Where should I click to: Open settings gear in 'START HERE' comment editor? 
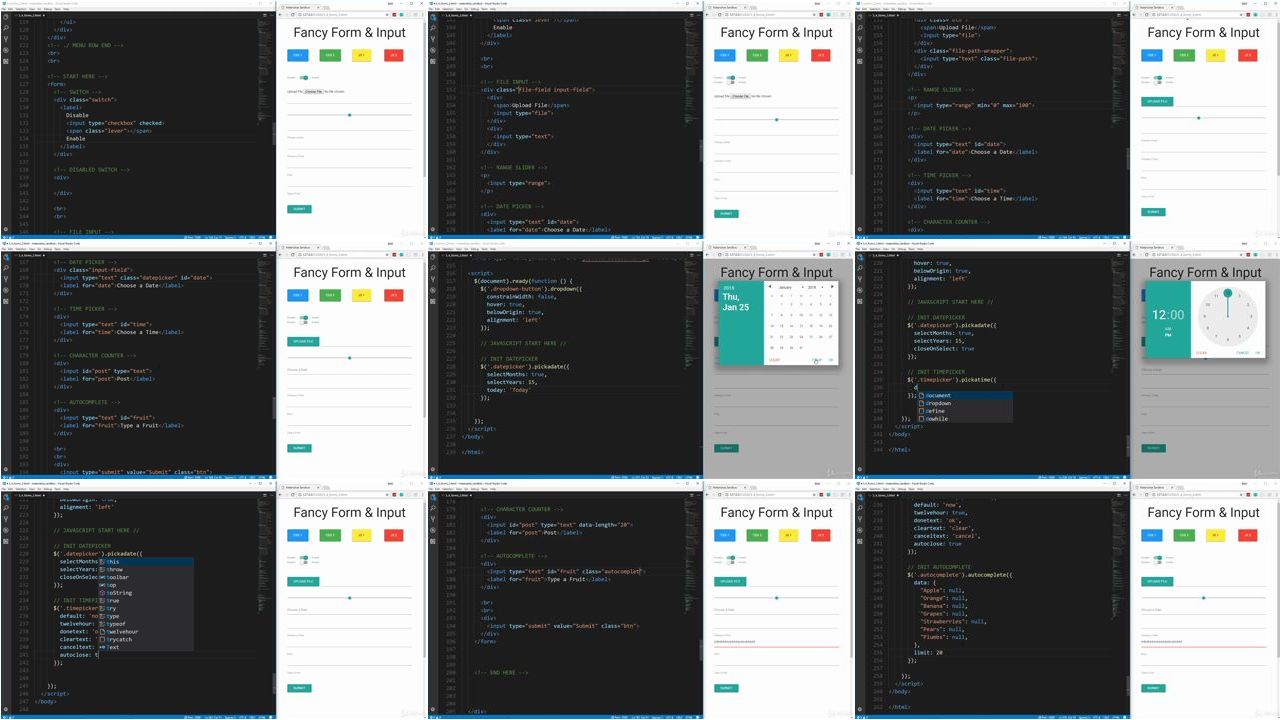6,229
